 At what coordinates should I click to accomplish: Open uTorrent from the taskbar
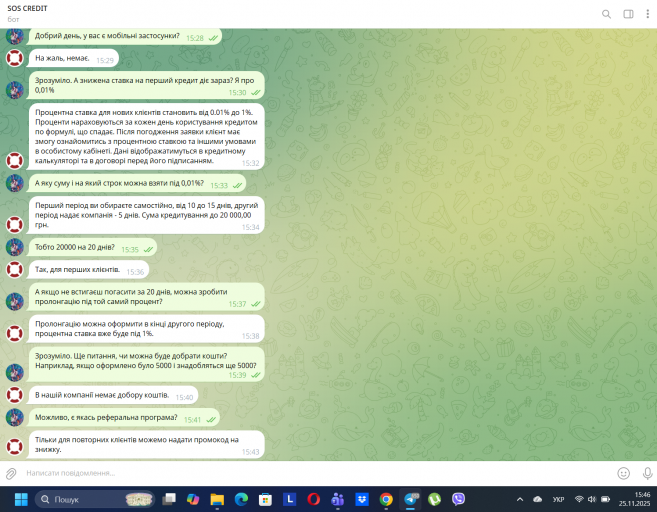435,499
